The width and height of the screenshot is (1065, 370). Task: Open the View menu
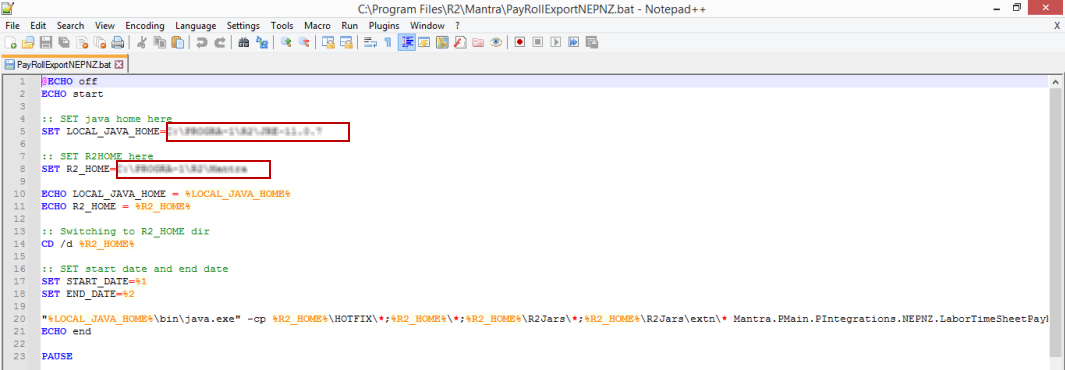pos(105,26)
